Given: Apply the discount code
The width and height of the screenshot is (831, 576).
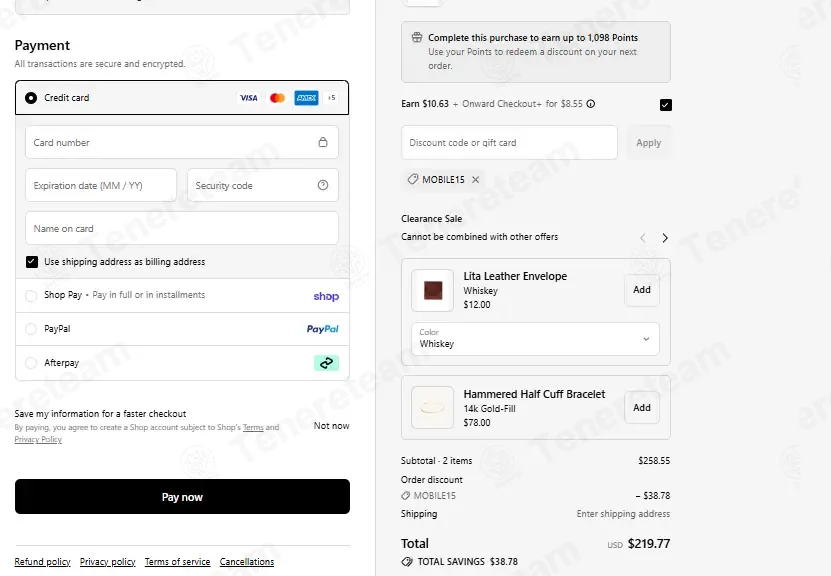Looking at the screenshot, I should pos(649,143).
